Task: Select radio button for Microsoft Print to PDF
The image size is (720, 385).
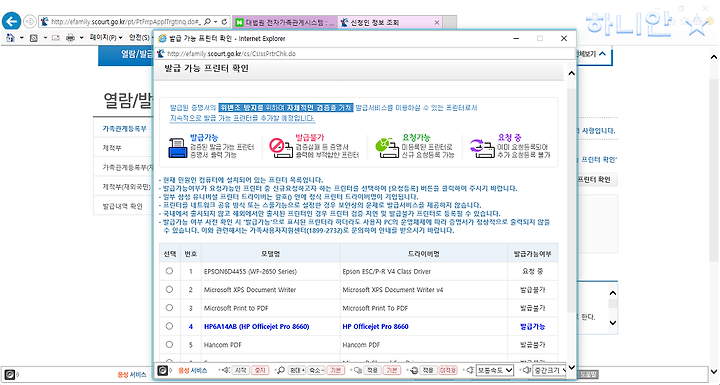Action: pos(169,308)
